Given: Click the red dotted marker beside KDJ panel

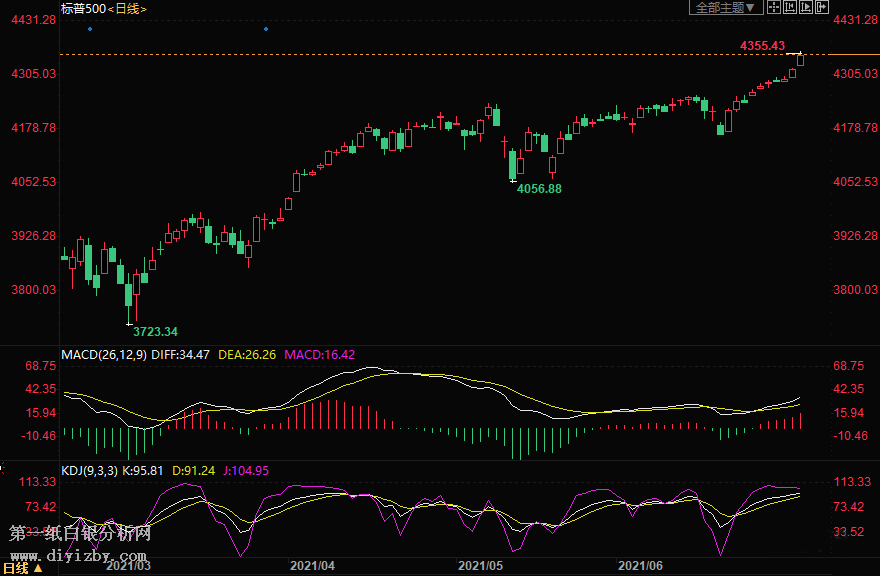Looking at the screenshot, I should [3, 468].
